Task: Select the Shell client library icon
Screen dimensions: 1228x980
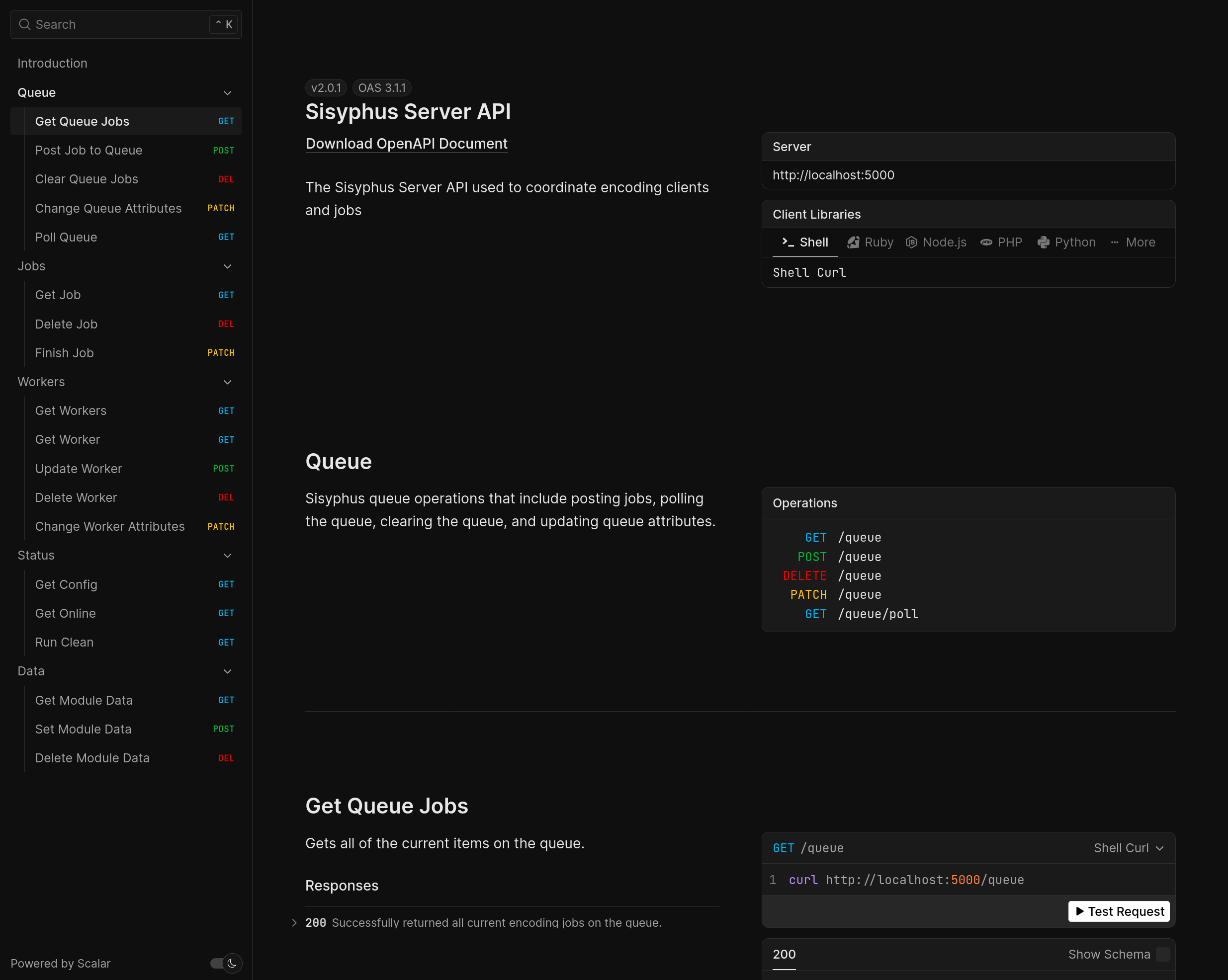Action: tap(788, 242)
